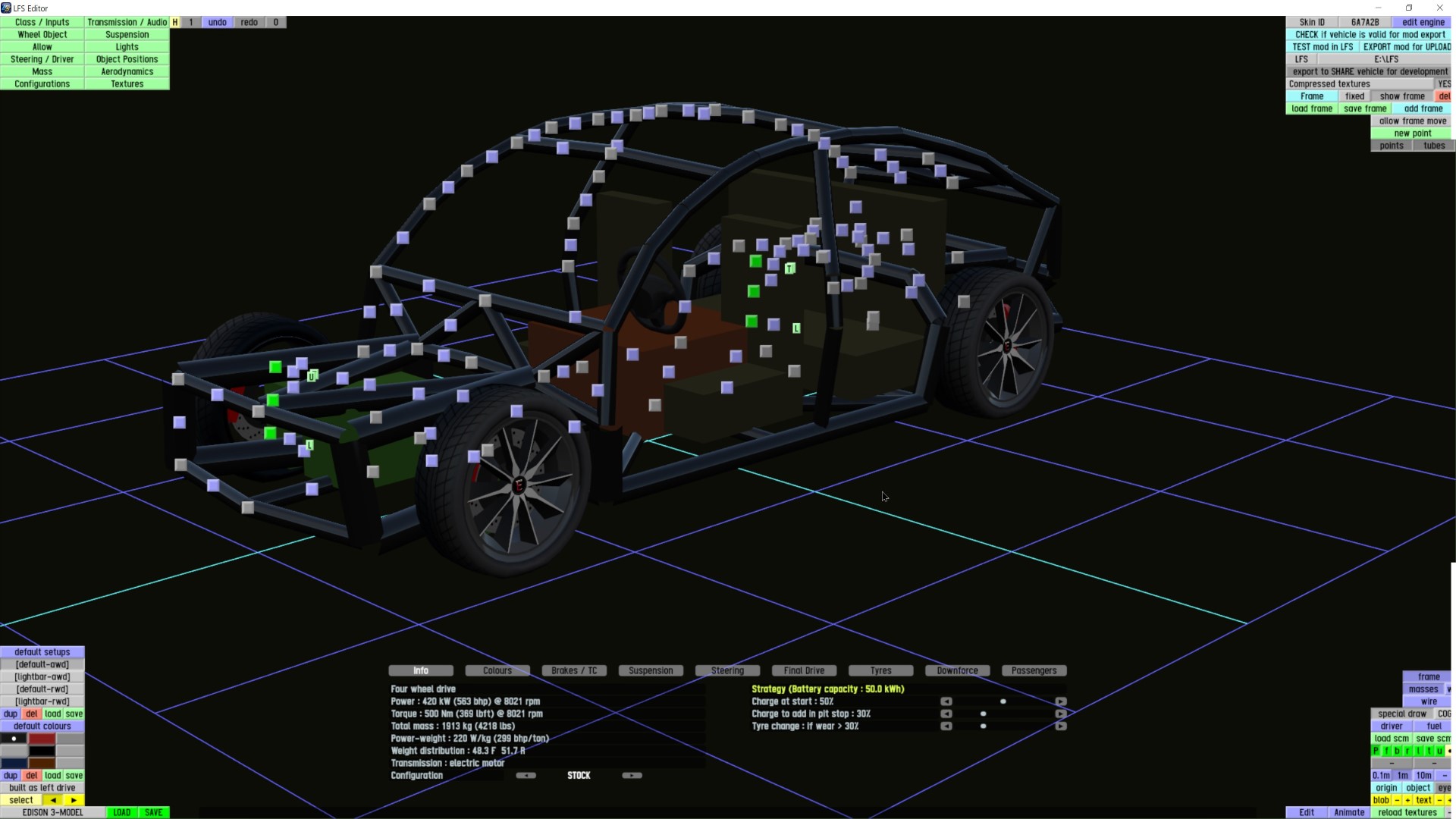Open the Suspension settings panel
The height and width of the screenshot is (819, 1456).
coord(127,35)
